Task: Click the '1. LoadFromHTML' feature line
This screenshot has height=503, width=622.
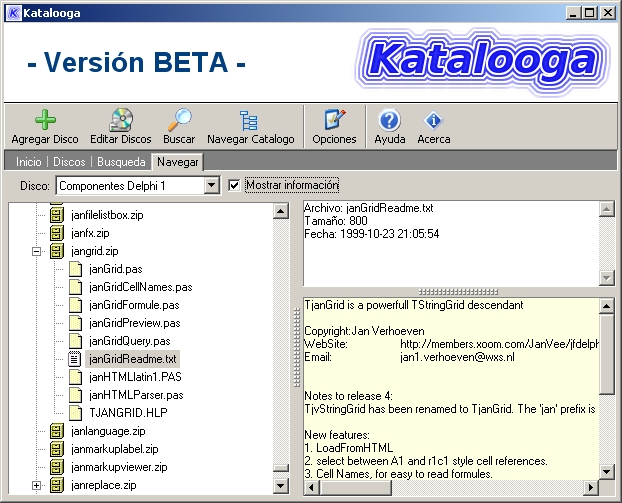Action: tap(348, 448)
